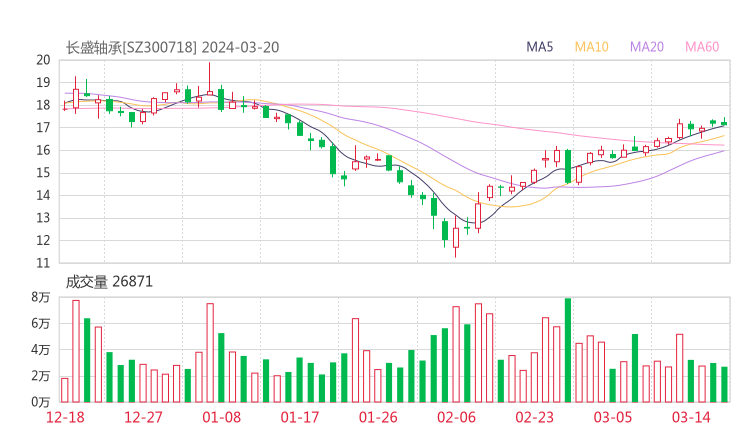This screenshot has width=740, height=440.
Task: Select the 02-23 date label
Action: 535,418
